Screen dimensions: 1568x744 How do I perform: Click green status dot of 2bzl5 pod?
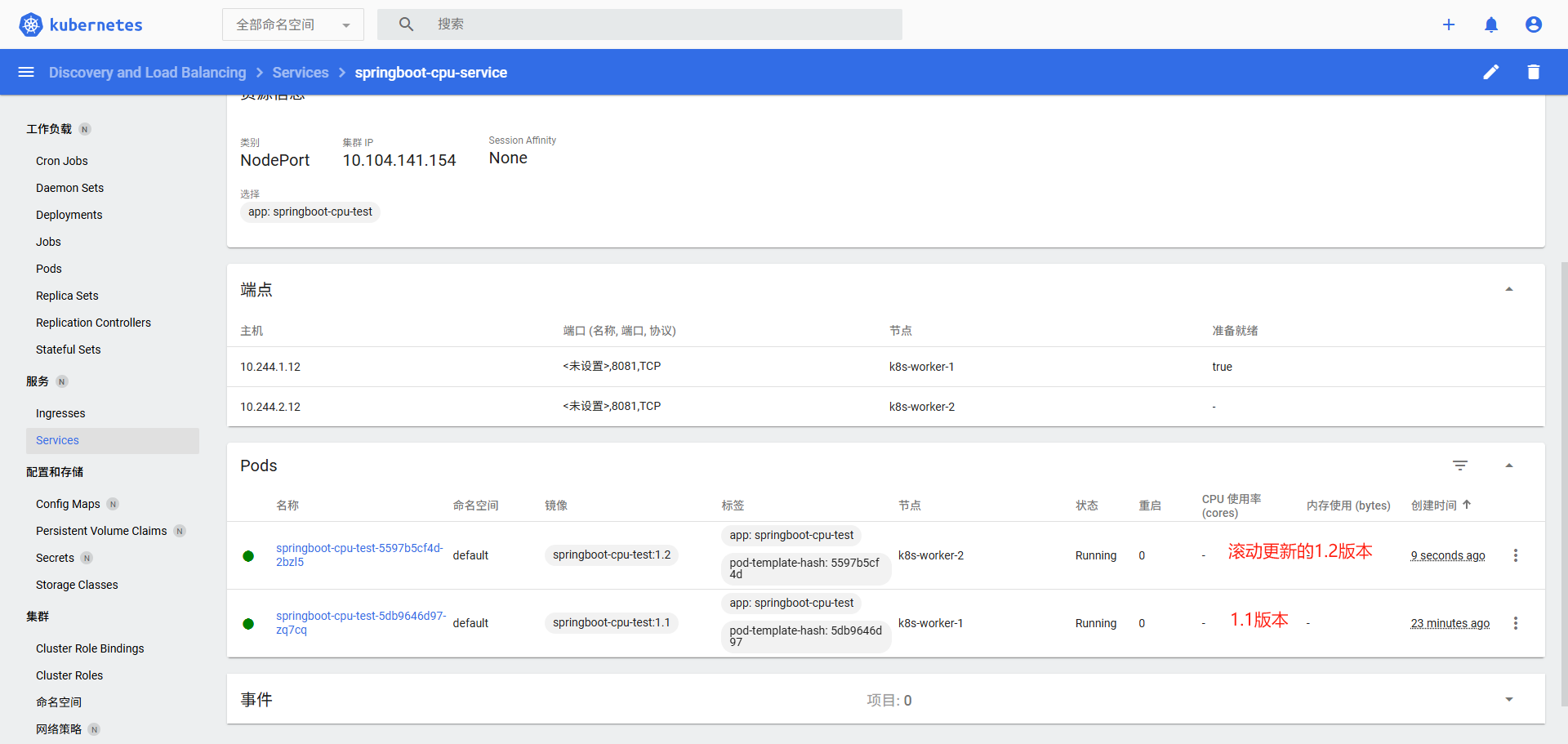coord(248,556)
